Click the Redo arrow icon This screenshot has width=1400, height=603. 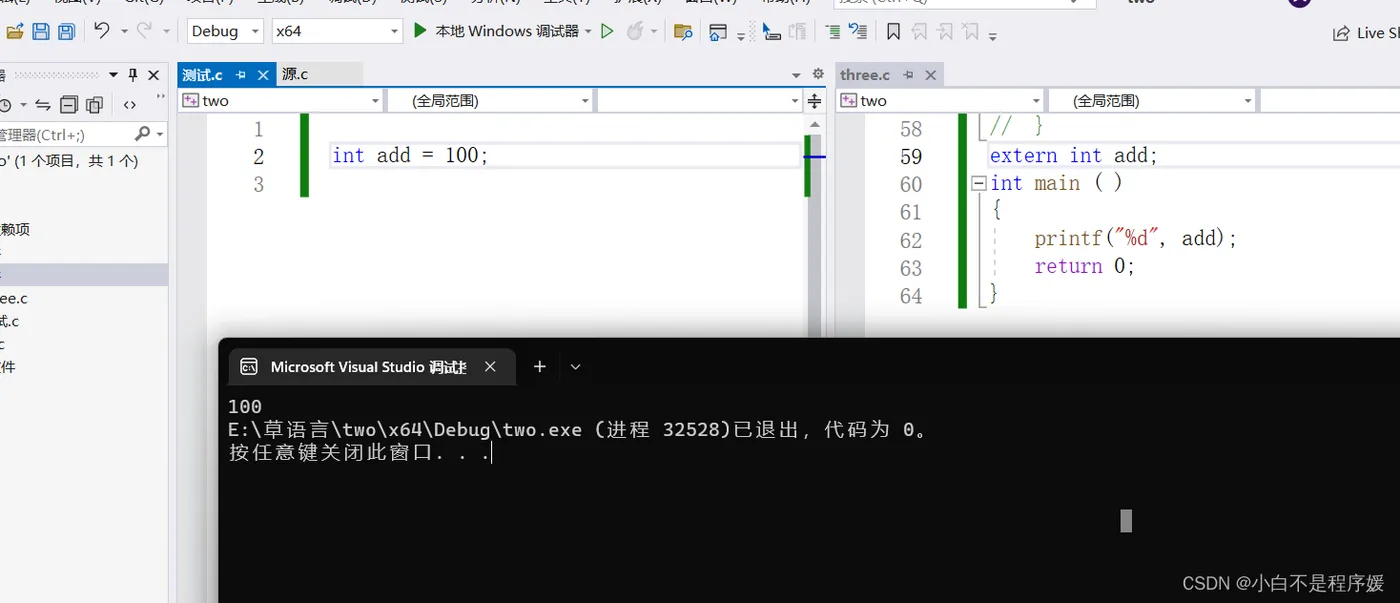(145, 31)
